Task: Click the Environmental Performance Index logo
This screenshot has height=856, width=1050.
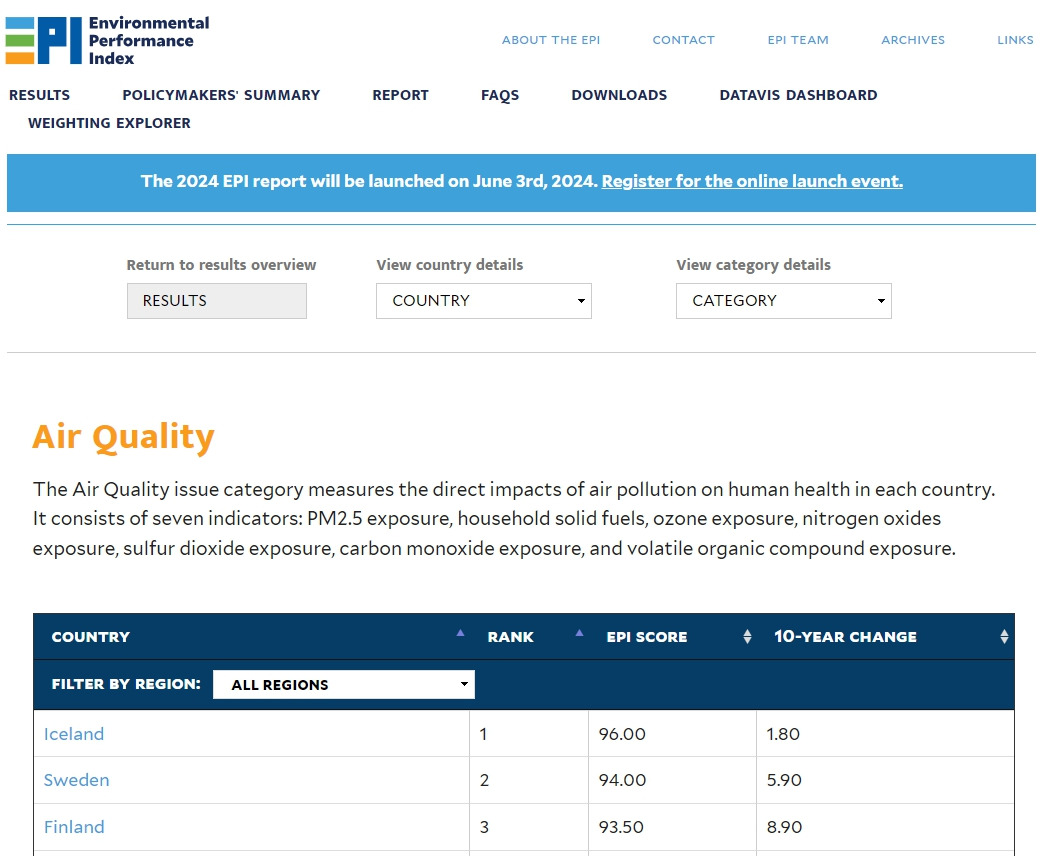Action: coord(107,40)
